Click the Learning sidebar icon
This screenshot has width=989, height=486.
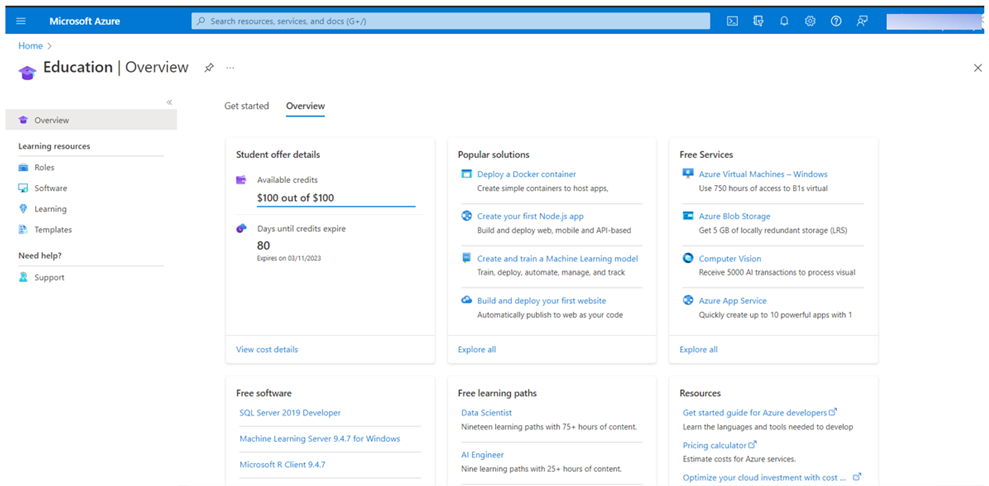tap(23, 209)
